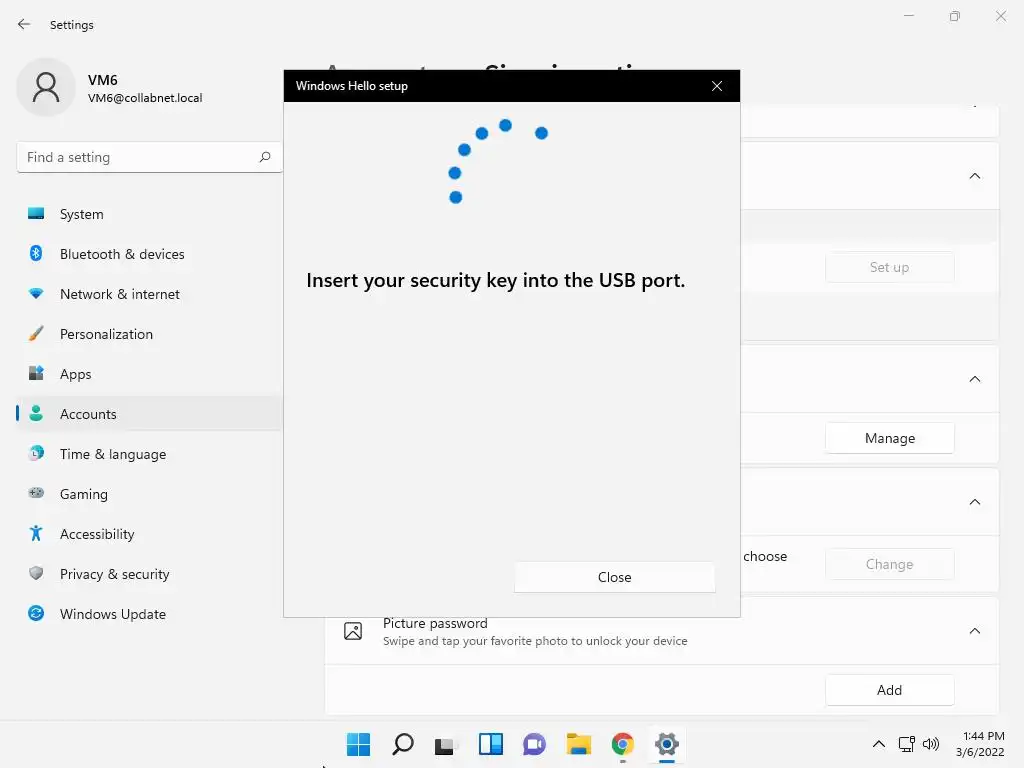This screenshot has width=1024, height=768.
Task: Collapse the section above Change button
Action: [x=974, y=502]
